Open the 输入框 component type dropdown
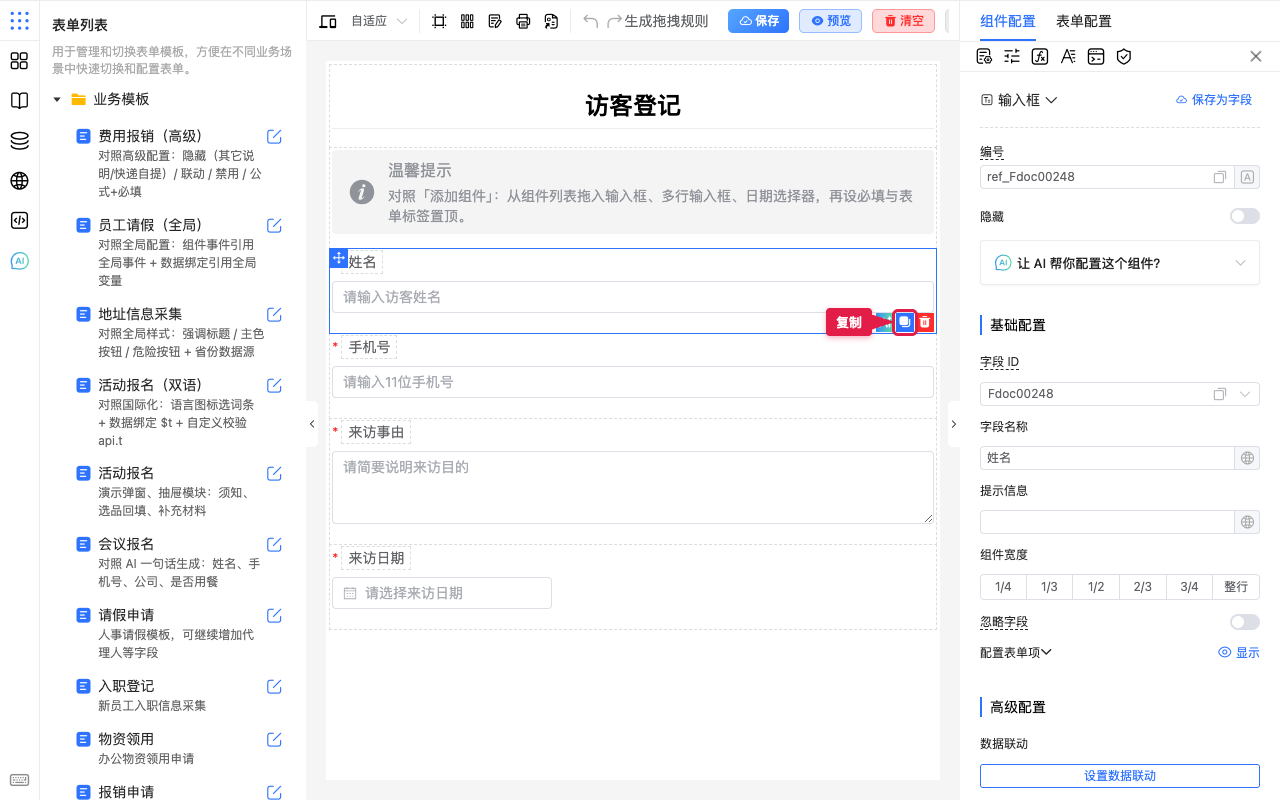The height and width of the screenshot is (800, 1280). [x=1019, y=100]
